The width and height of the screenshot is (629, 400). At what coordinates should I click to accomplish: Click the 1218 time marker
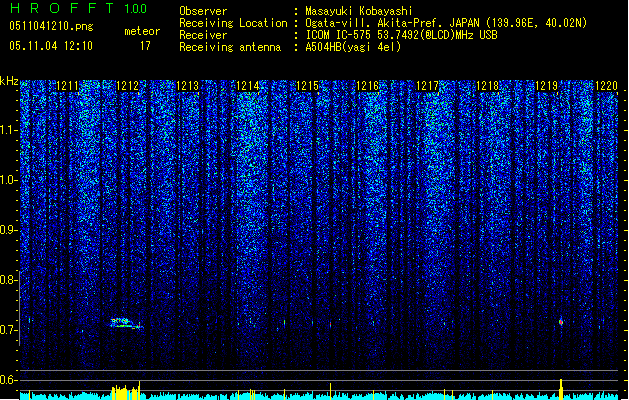click(487, 86)
